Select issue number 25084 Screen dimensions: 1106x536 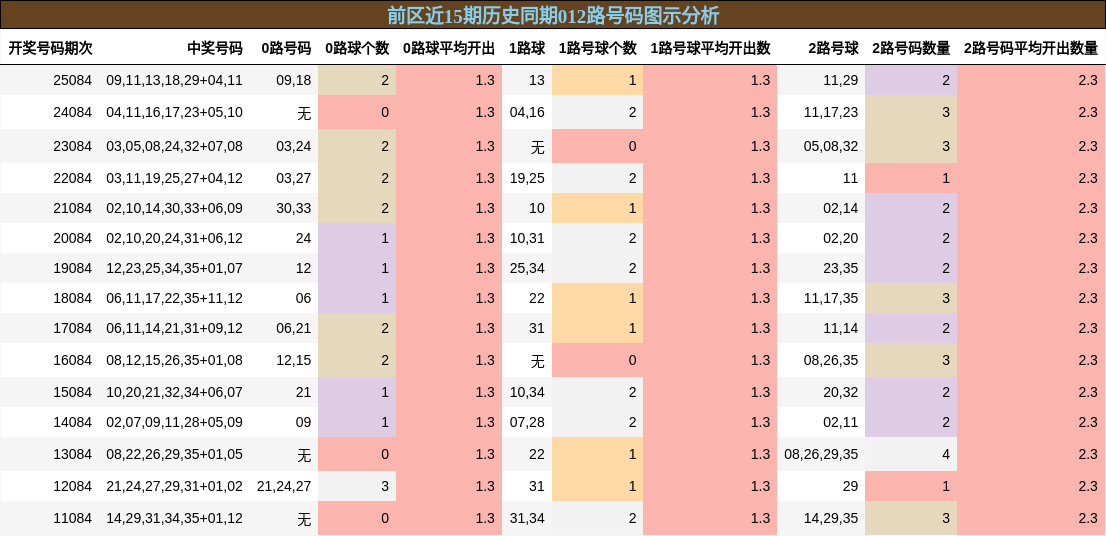point(73,80)
